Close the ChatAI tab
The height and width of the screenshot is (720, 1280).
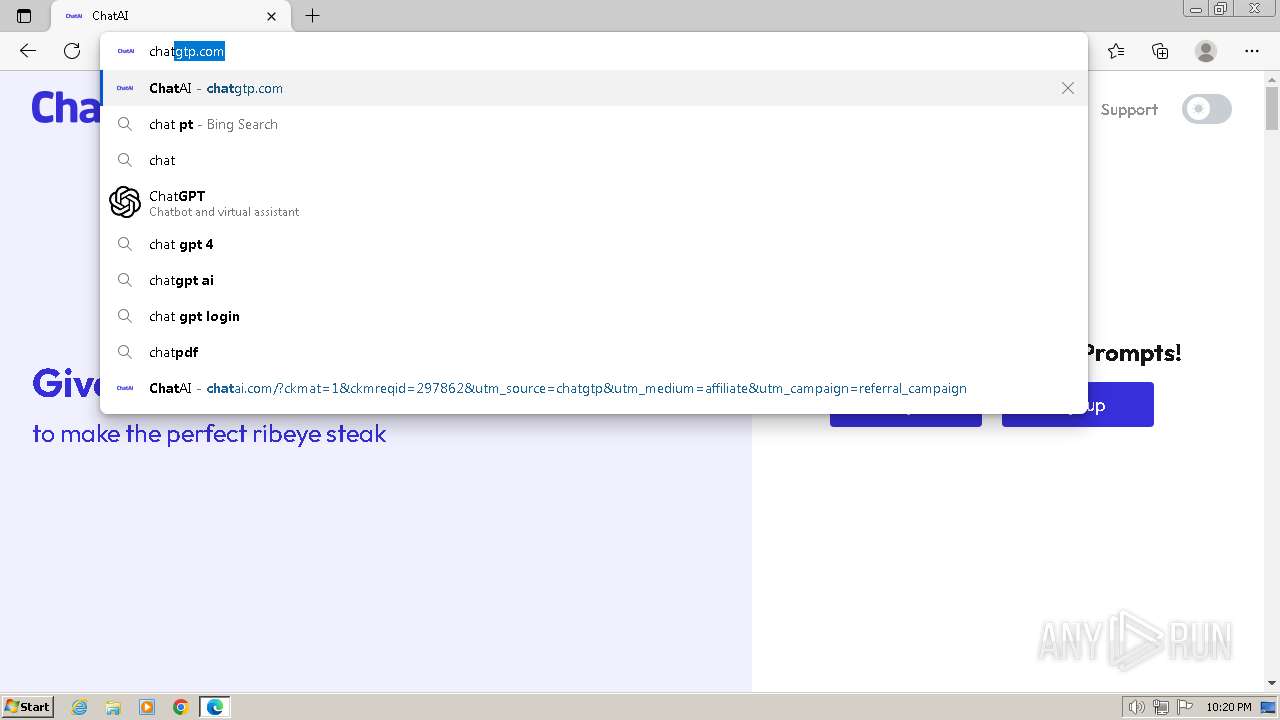[272, 16]
